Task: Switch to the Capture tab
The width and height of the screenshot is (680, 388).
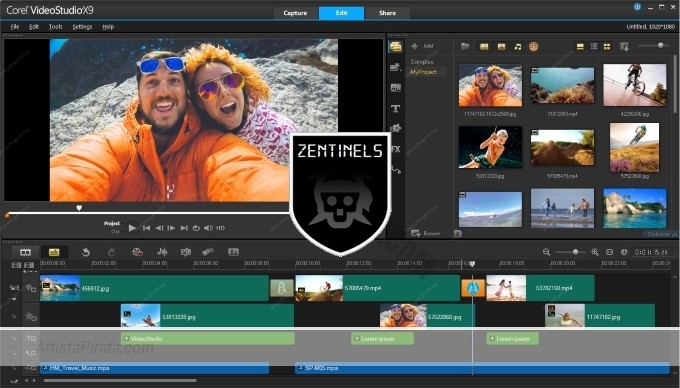Action: [295, 13]
